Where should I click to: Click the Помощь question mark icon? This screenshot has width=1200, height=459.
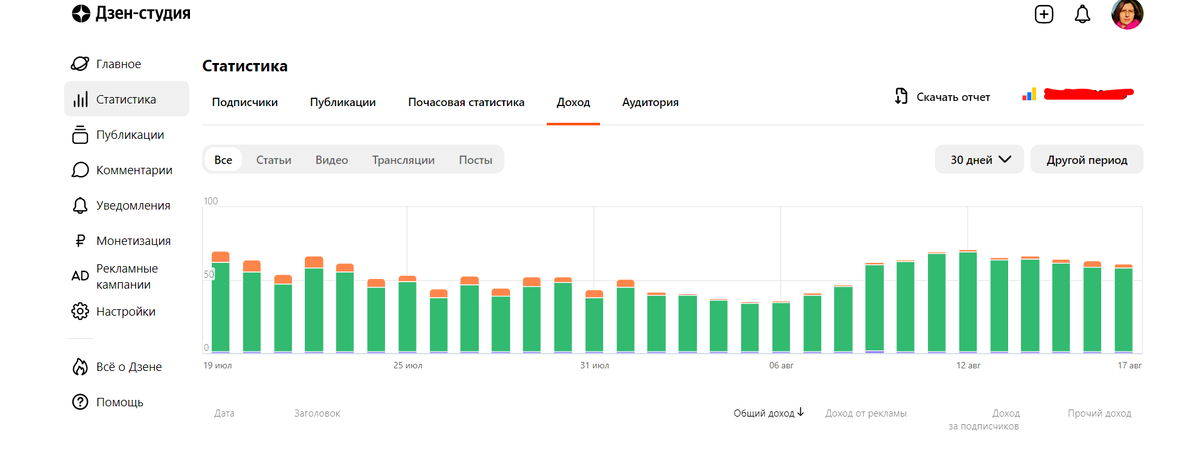pyautogui.click(x=81, y=402)
